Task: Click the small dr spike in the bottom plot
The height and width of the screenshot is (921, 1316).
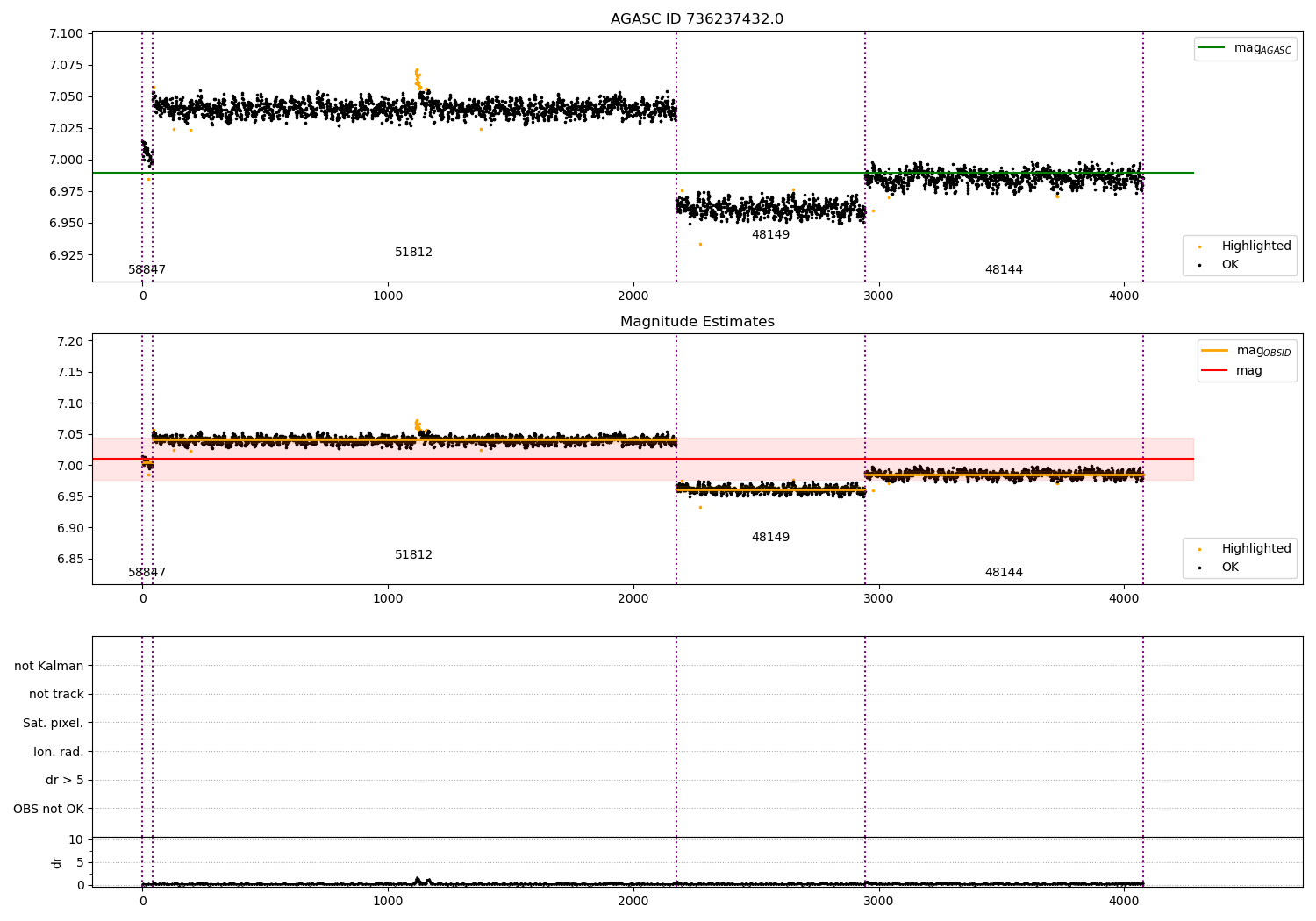Action: pyautogui.click(x=418, y=880)
